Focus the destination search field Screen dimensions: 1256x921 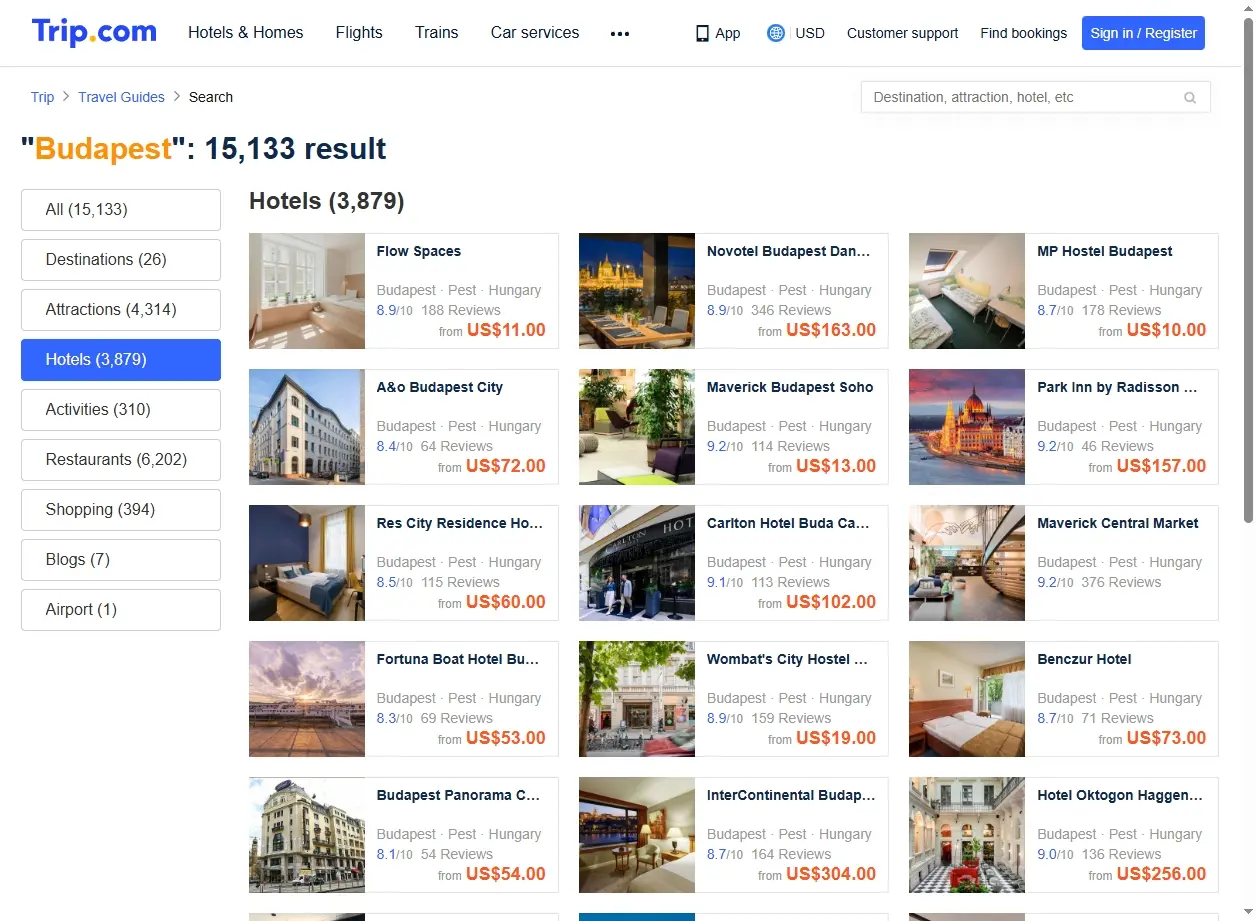click(1035, 97)
